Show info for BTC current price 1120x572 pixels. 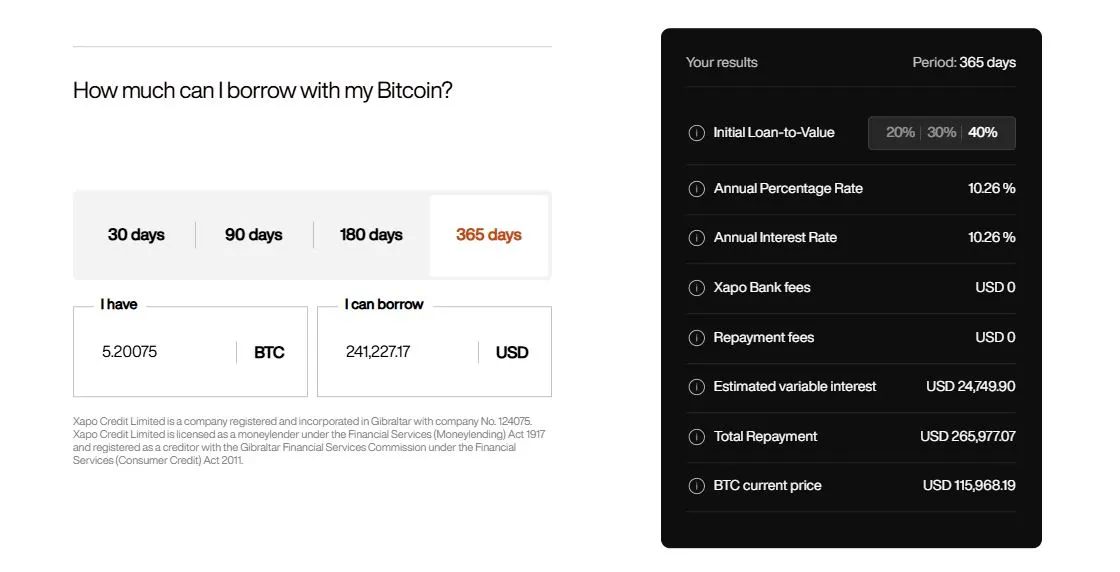point(697,486)
